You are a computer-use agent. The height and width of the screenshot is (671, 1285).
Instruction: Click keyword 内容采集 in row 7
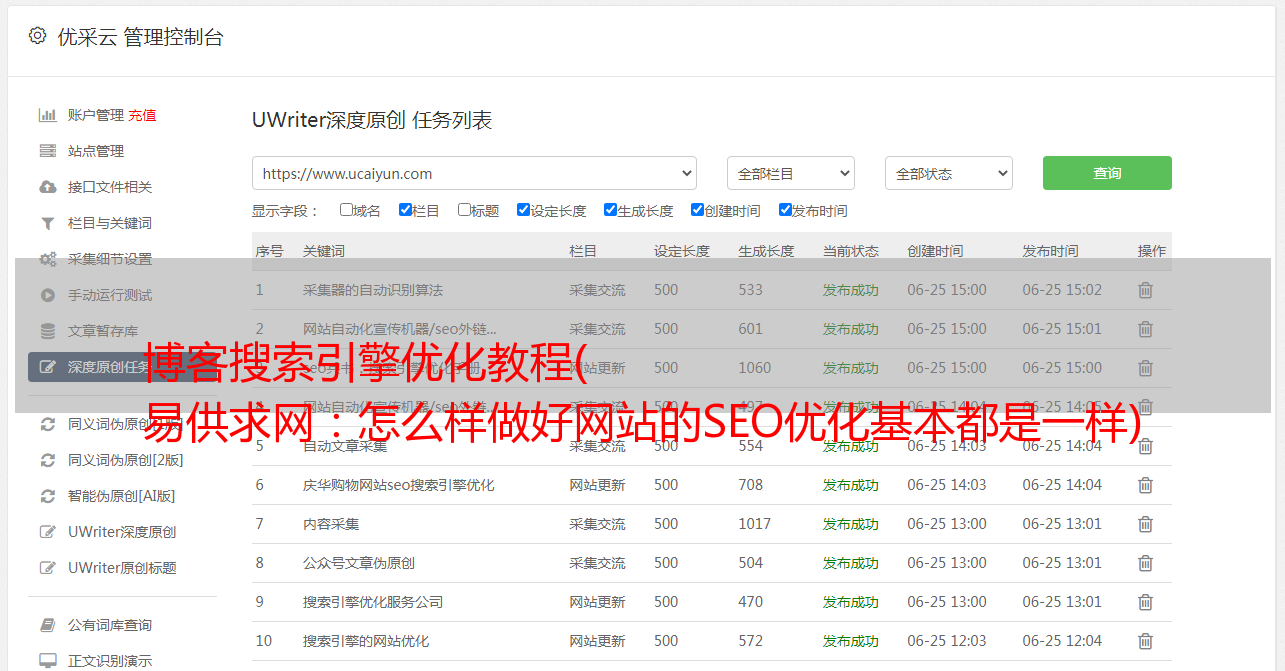coord(331,524)
